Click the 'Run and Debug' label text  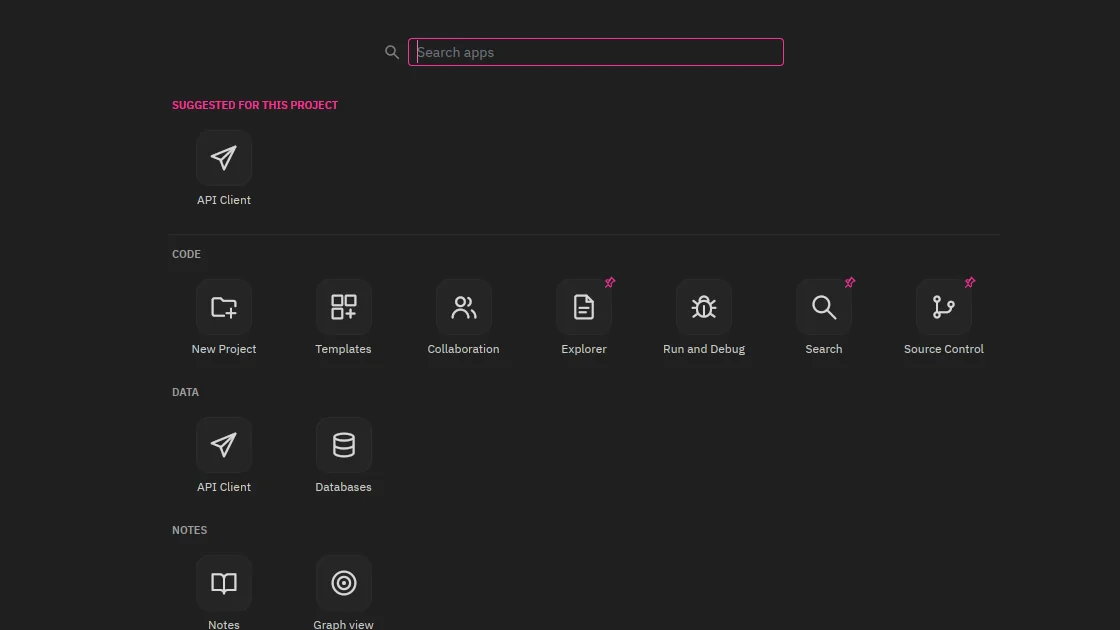[704, 349]
